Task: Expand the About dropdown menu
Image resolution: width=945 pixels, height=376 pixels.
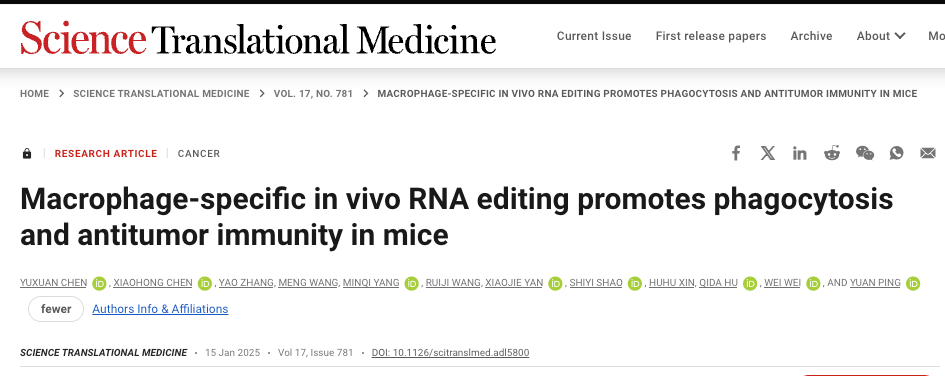Action: (x=881, y=36)
